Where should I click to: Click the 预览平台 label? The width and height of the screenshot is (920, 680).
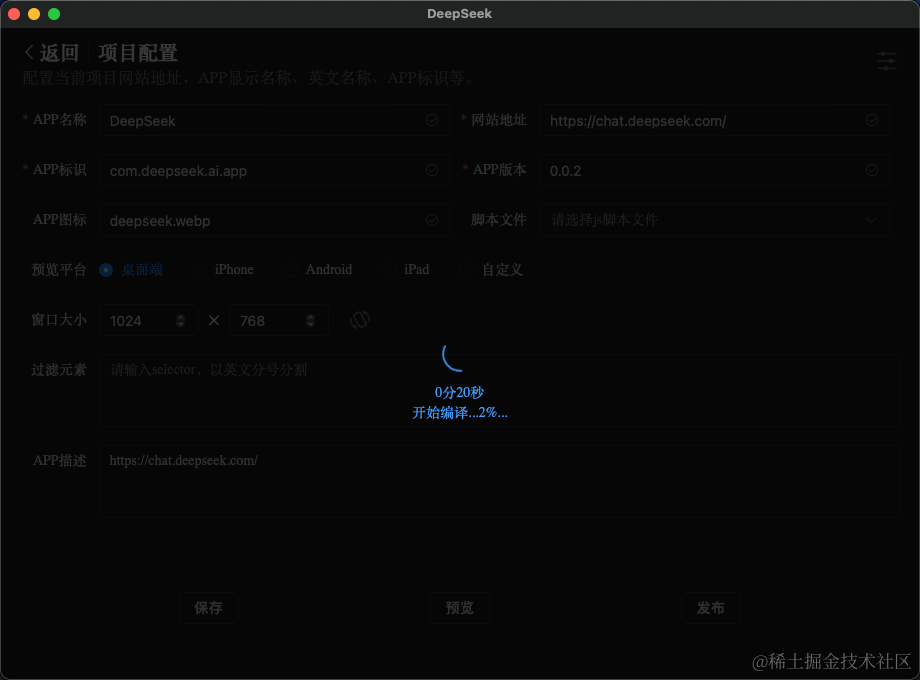pos(59,270)
